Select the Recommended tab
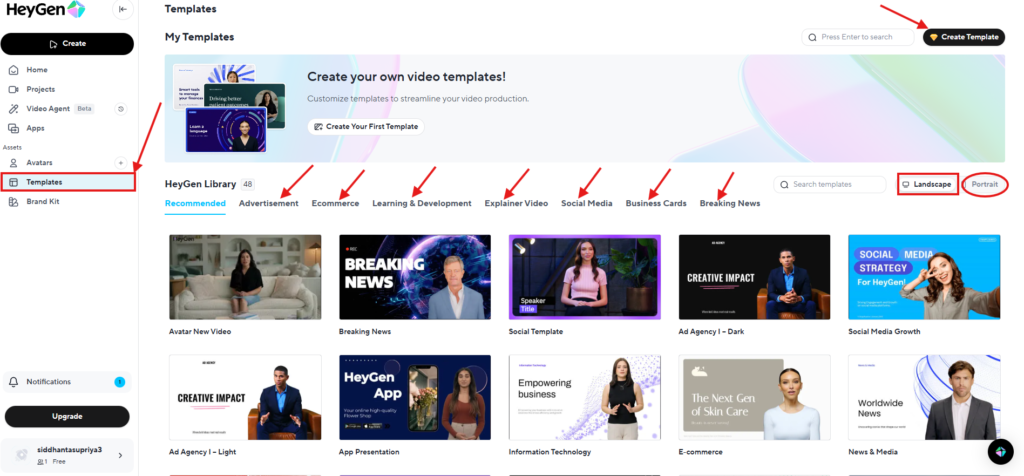 [195, 204]
